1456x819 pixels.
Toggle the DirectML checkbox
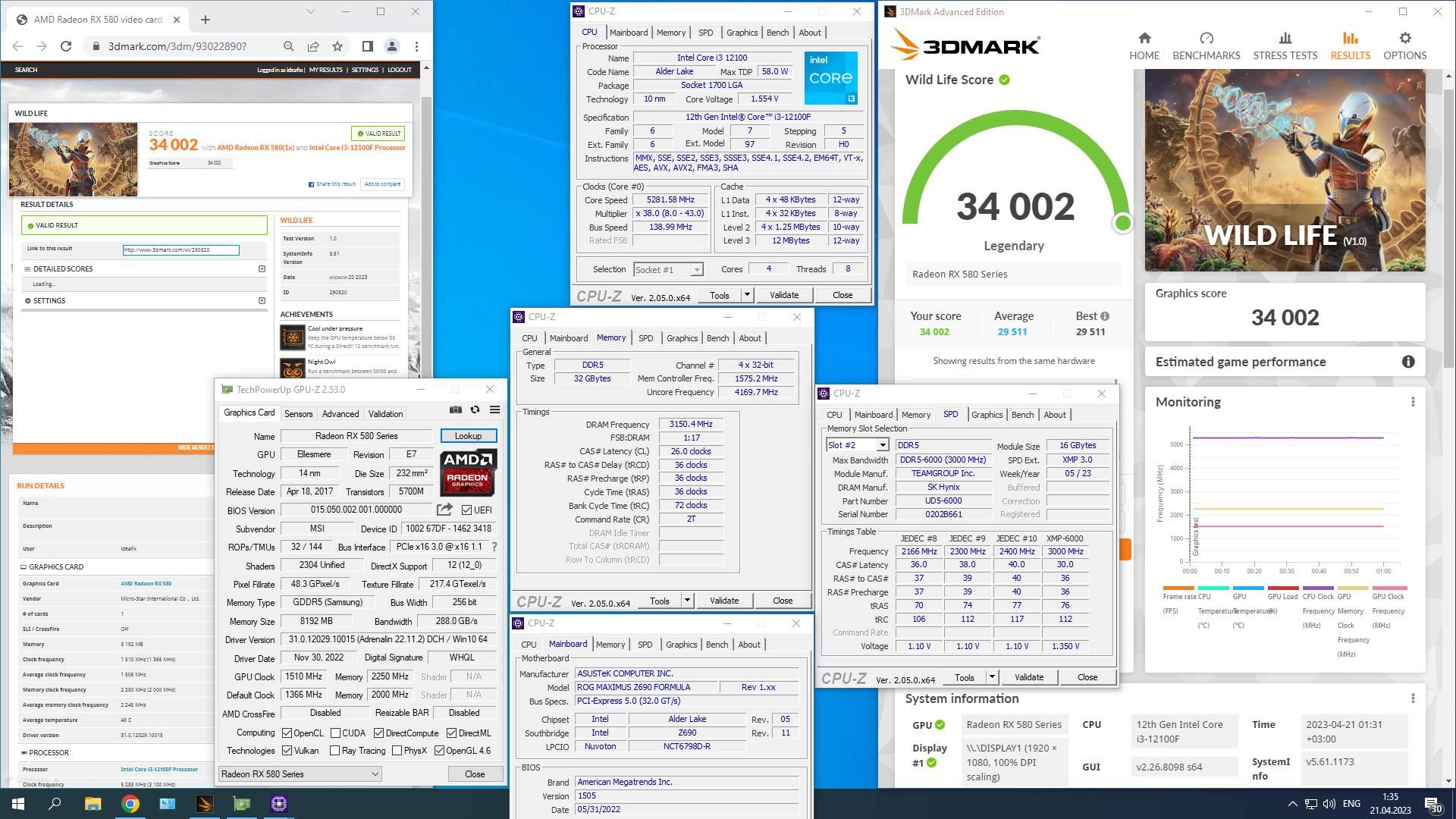[x=451, y=733]
